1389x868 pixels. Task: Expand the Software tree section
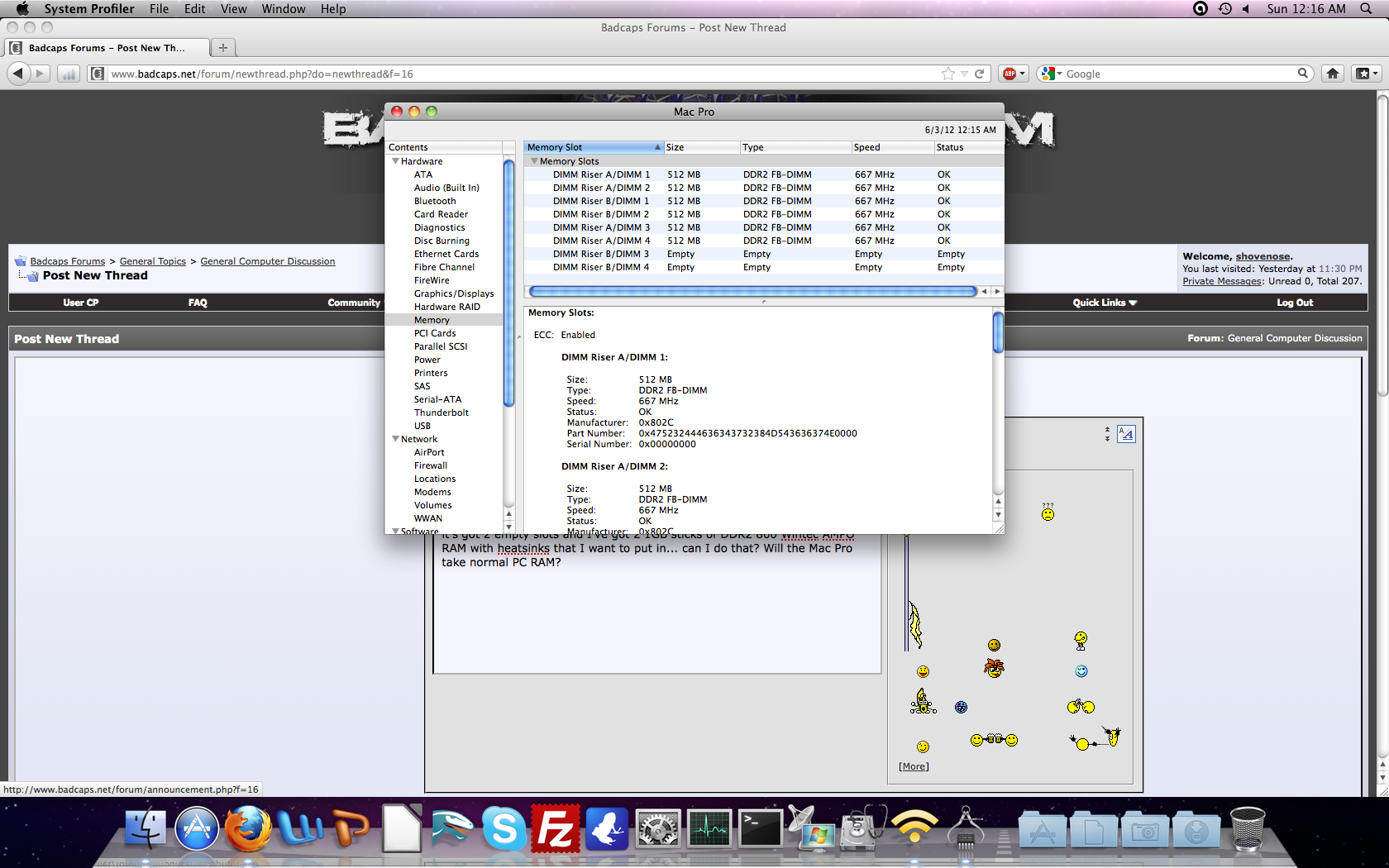[x=395, y=531]
